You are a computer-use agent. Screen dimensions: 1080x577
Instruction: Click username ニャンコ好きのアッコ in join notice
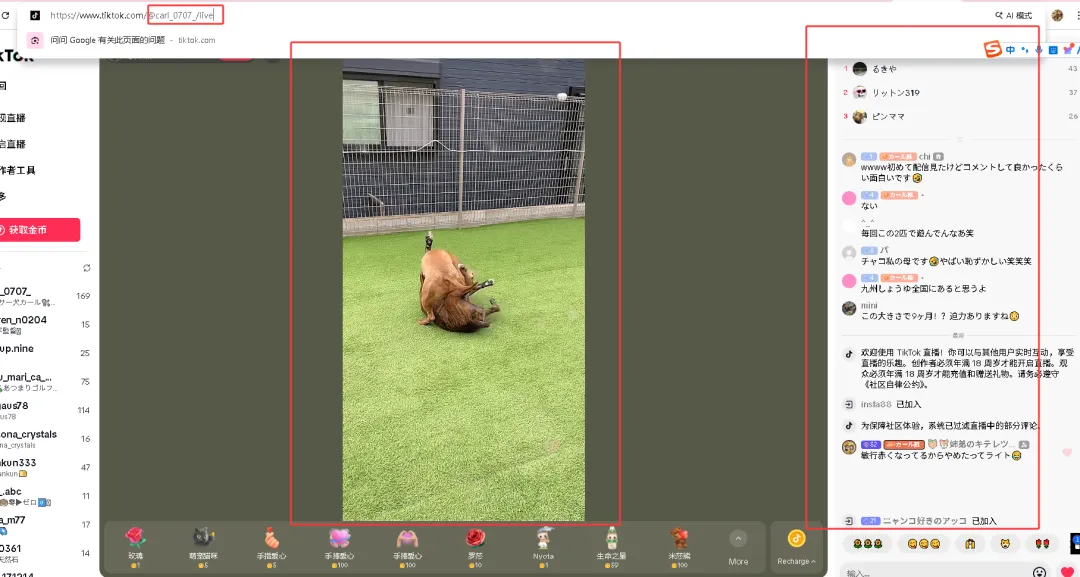click(x=925, y=521)
